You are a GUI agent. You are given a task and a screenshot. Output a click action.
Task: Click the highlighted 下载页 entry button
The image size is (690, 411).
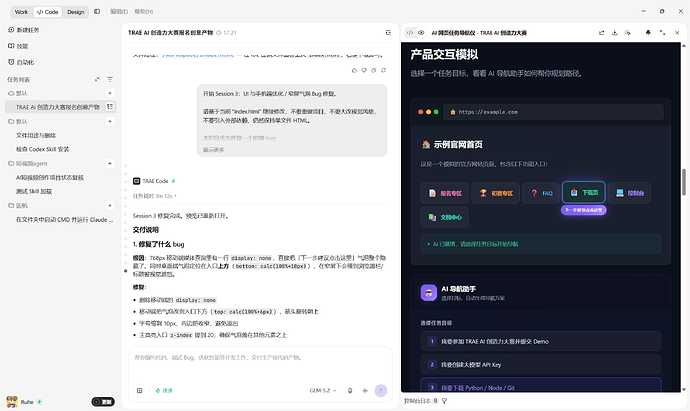coord(584,192)
